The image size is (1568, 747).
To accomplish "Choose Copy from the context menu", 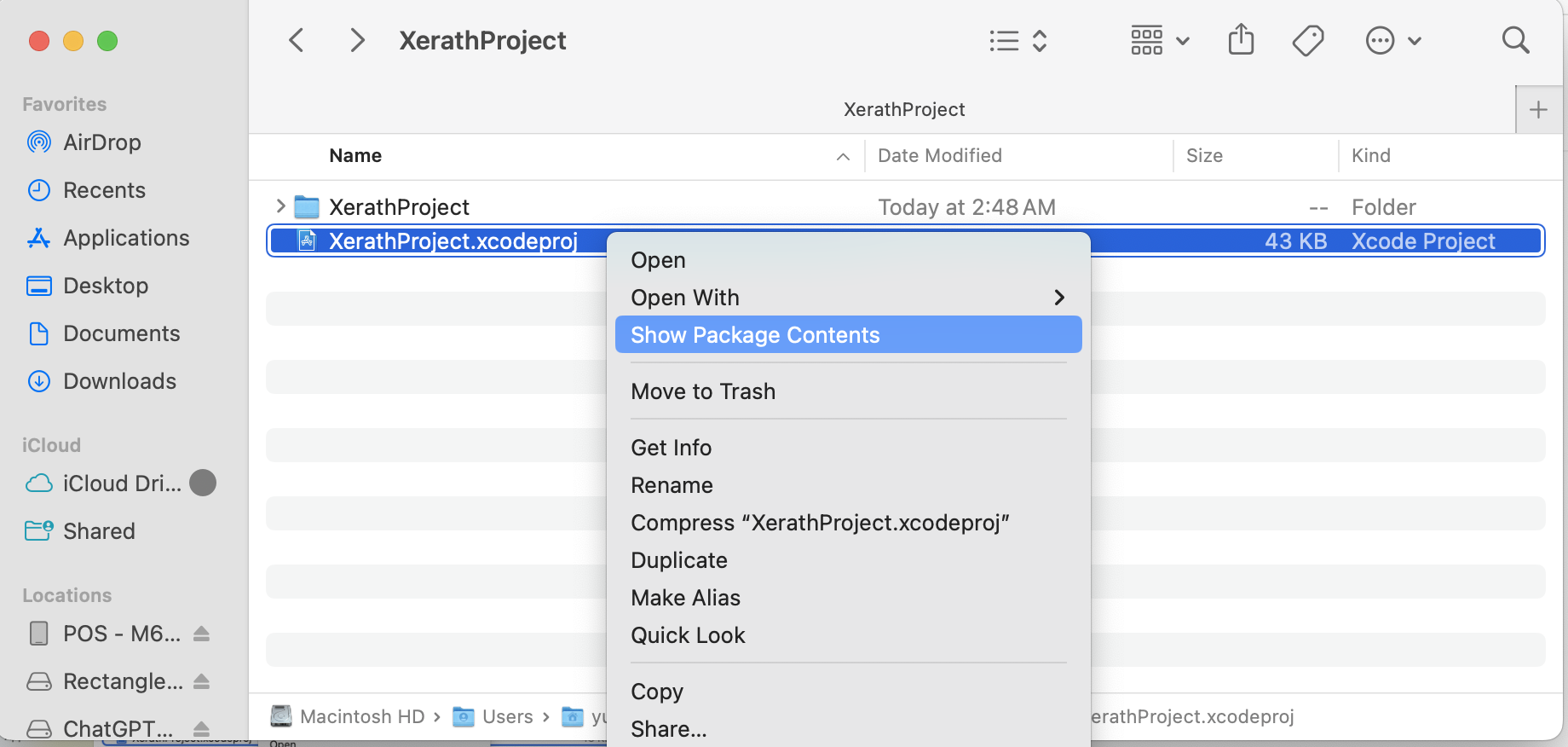I will point(848,692).
